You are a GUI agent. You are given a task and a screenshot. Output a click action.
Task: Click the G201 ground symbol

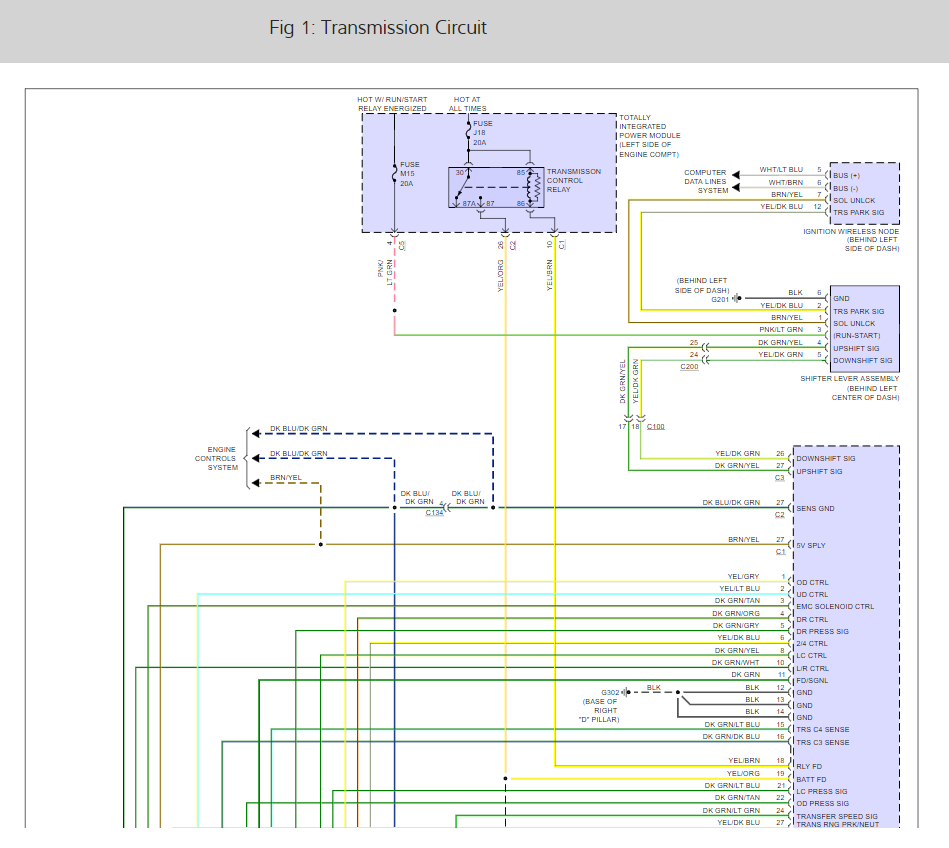coord(737,298)
